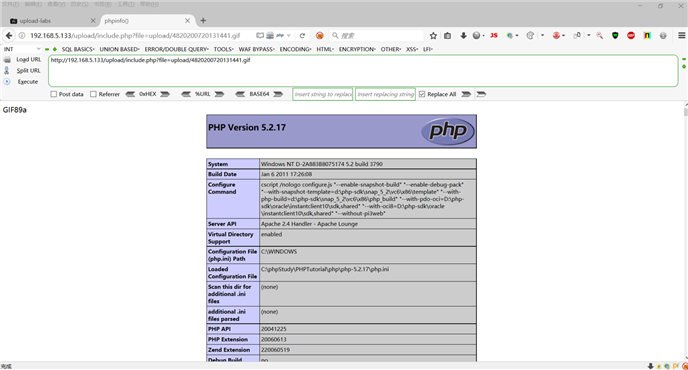
Task: Uncheck the Replace All checkbox
Action: (x=422, y=94)
